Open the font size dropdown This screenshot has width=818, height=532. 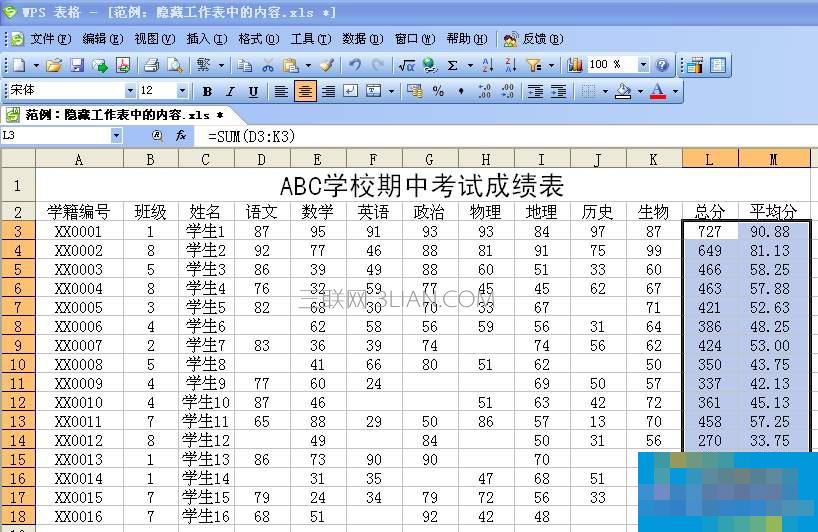click(182, 91)
